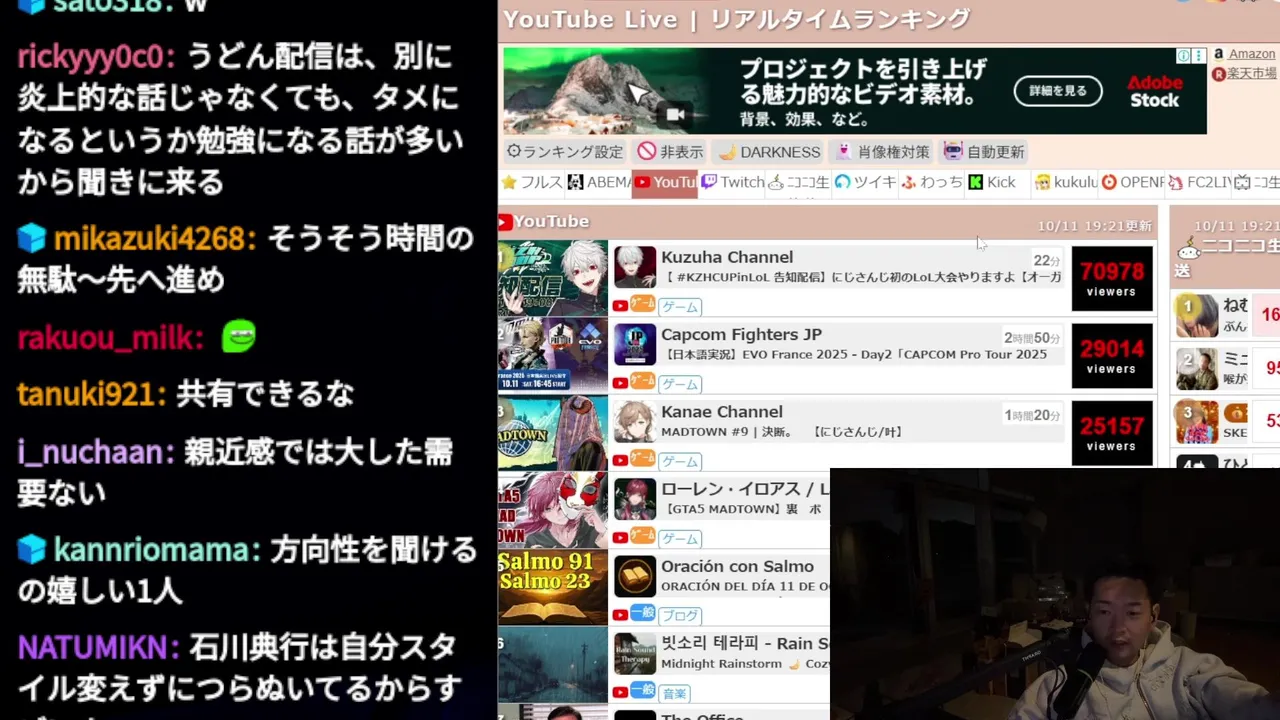Switch to ABEMA tab
Viewport: 1280px width, 720px height.
click(599, 182)
